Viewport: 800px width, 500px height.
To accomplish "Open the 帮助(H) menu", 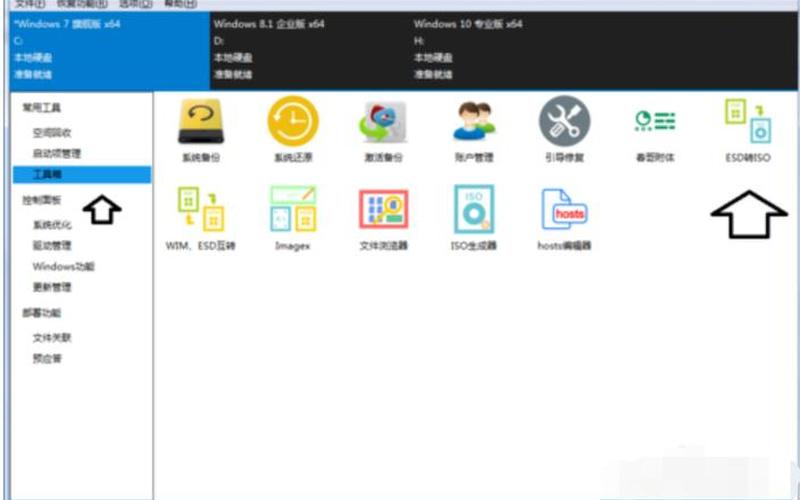I will coord(181,4).
